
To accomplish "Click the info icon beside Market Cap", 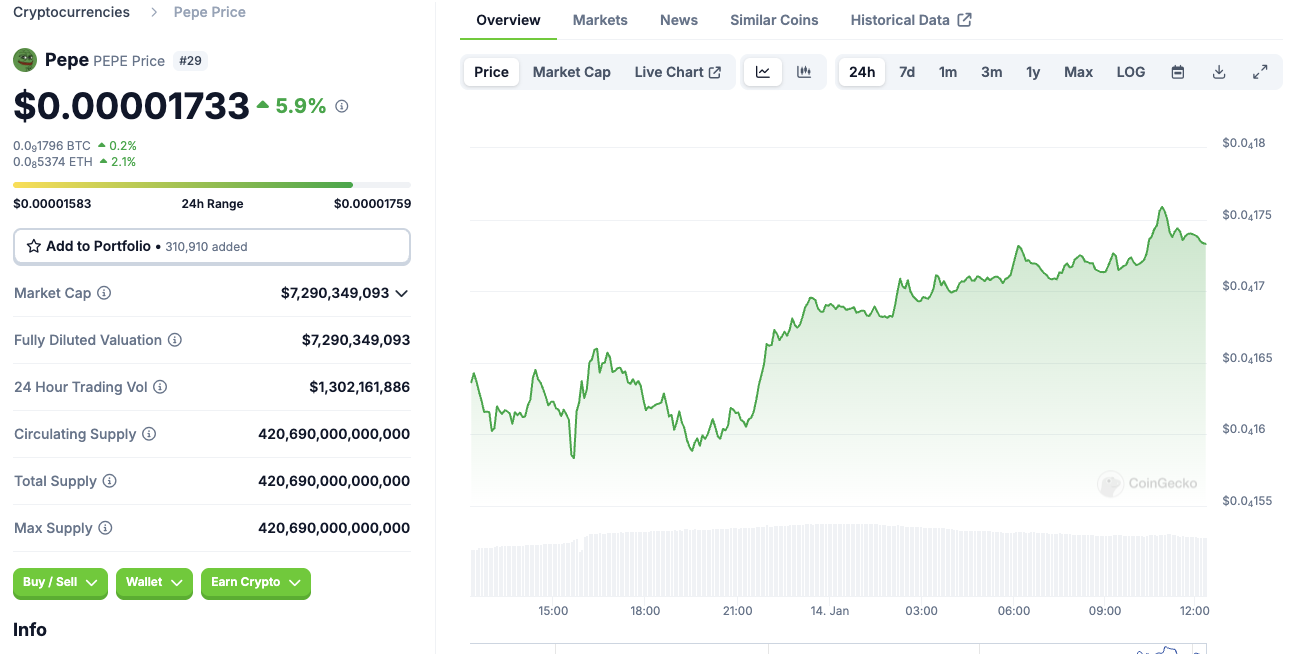I will click(104, 293).
